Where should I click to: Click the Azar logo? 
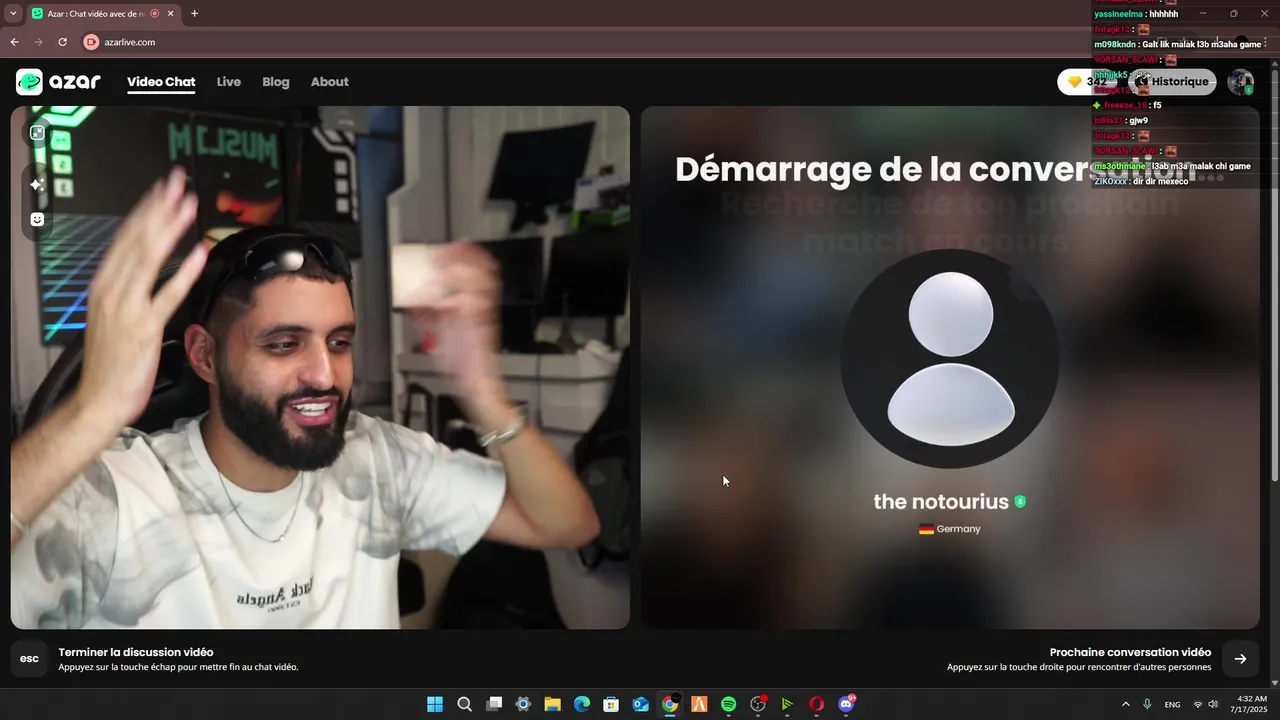pos(58,82)
